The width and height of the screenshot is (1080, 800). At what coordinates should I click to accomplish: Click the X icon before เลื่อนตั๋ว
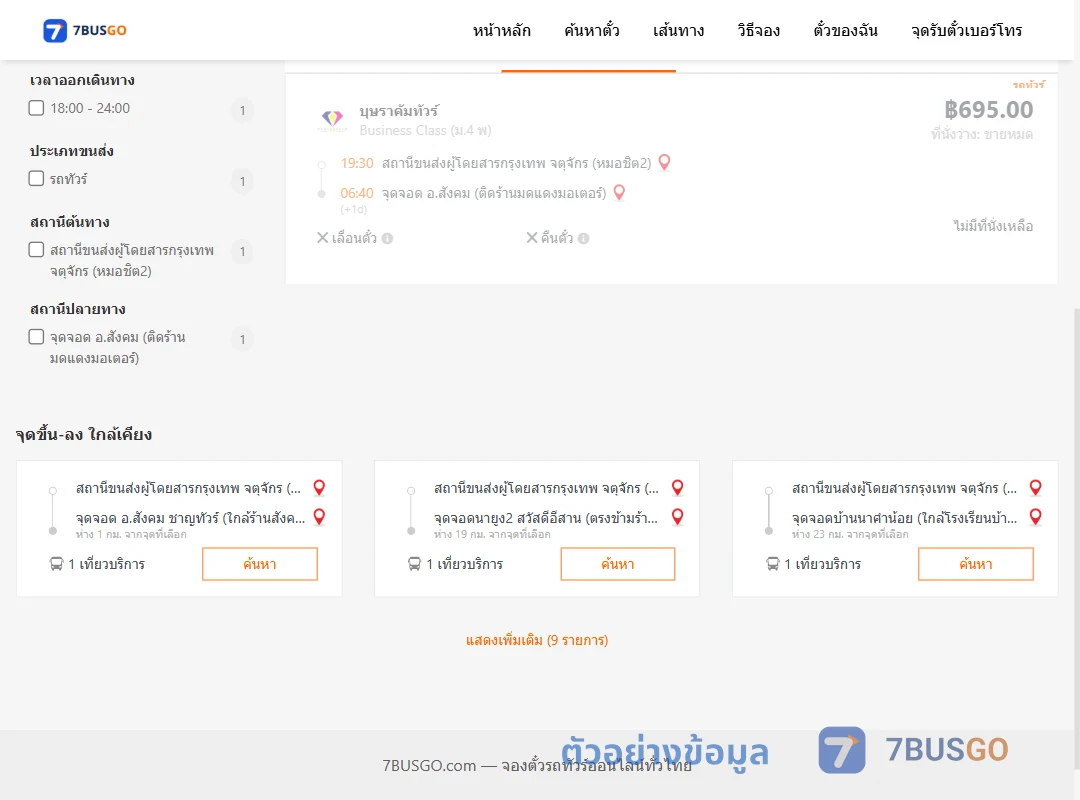322,238
